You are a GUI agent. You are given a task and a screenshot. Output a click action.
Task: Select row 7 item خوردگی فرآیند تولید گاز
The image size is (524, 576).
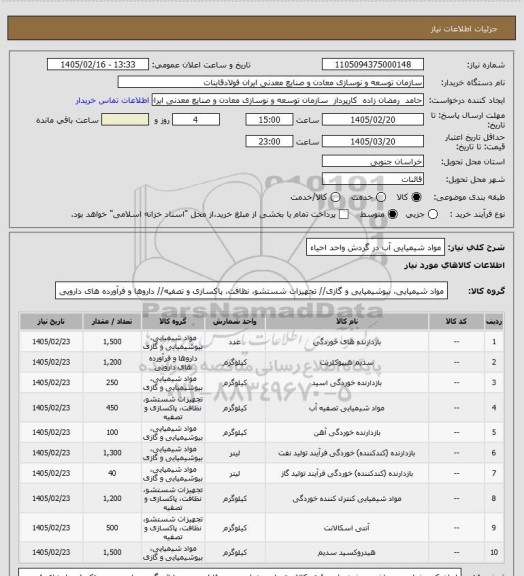[347, 474]
